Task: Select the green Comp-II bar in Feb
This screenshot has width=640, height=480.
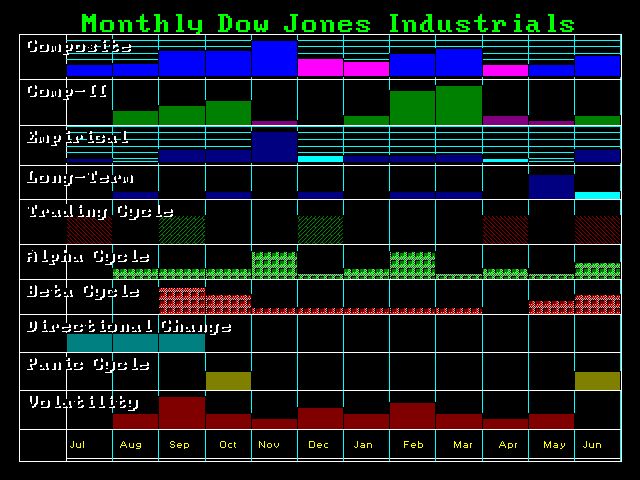Action: pyautogui.click(x=412, y=108)
